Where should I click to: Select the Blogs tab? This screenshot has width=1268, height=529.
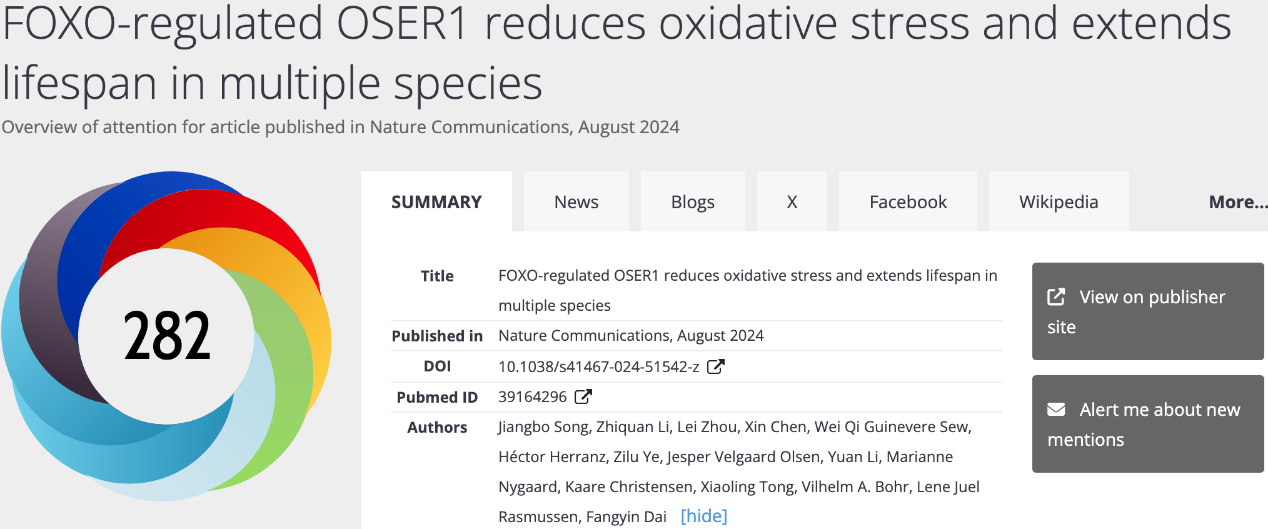692,202
